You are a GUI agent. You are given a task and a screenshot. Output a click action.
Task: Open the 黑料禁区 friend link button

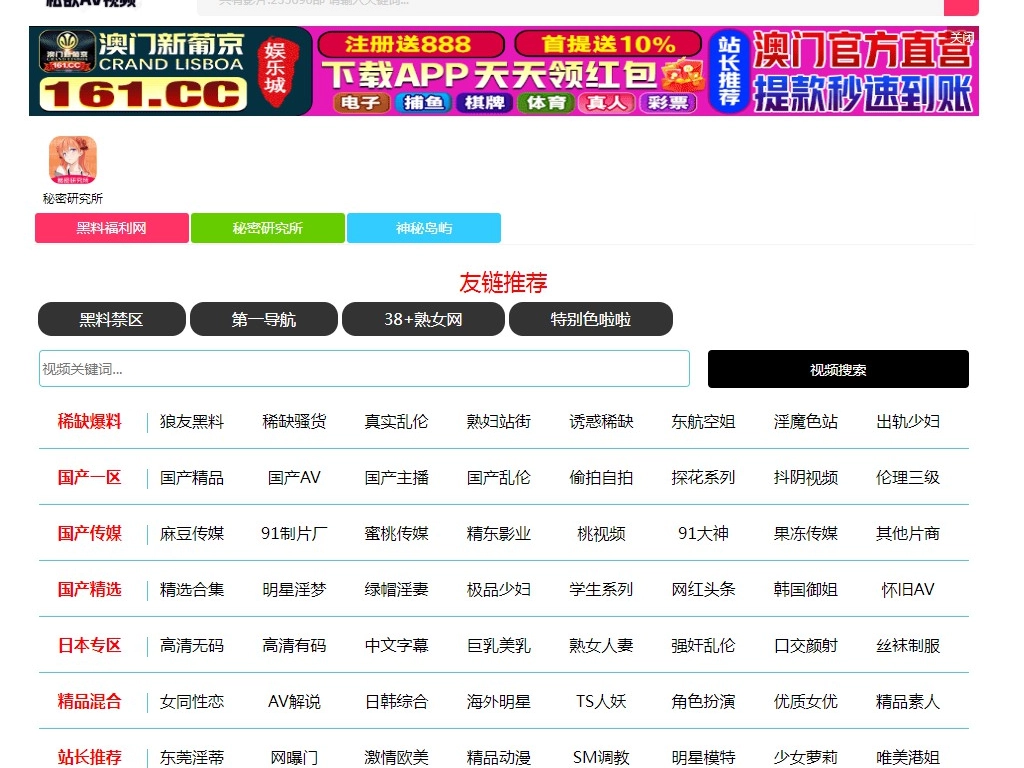111,318
